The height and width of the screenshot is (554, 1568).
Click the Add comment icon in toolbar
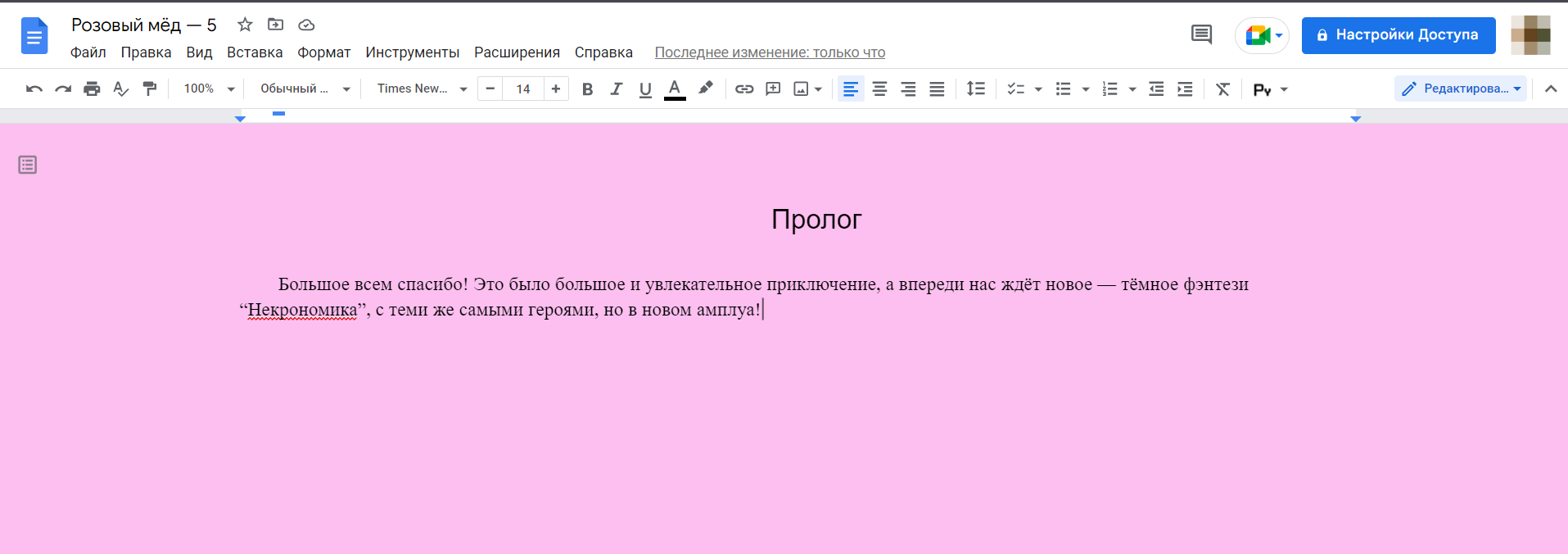point(772,89)
